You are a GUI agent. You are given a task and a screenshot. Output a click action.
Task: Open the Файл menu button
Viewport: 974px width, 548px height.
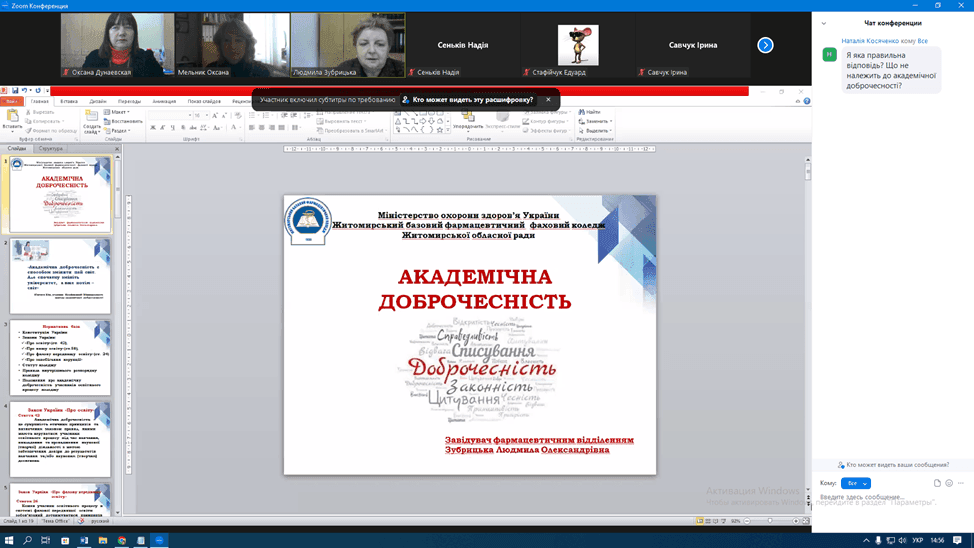[12, 101]
